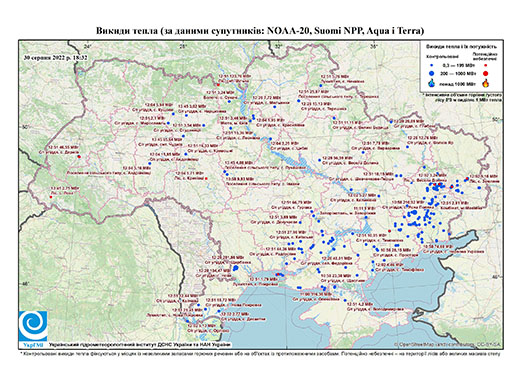
Task: Click the blue flame icon in legend
Action: click(x=432, y=83)
